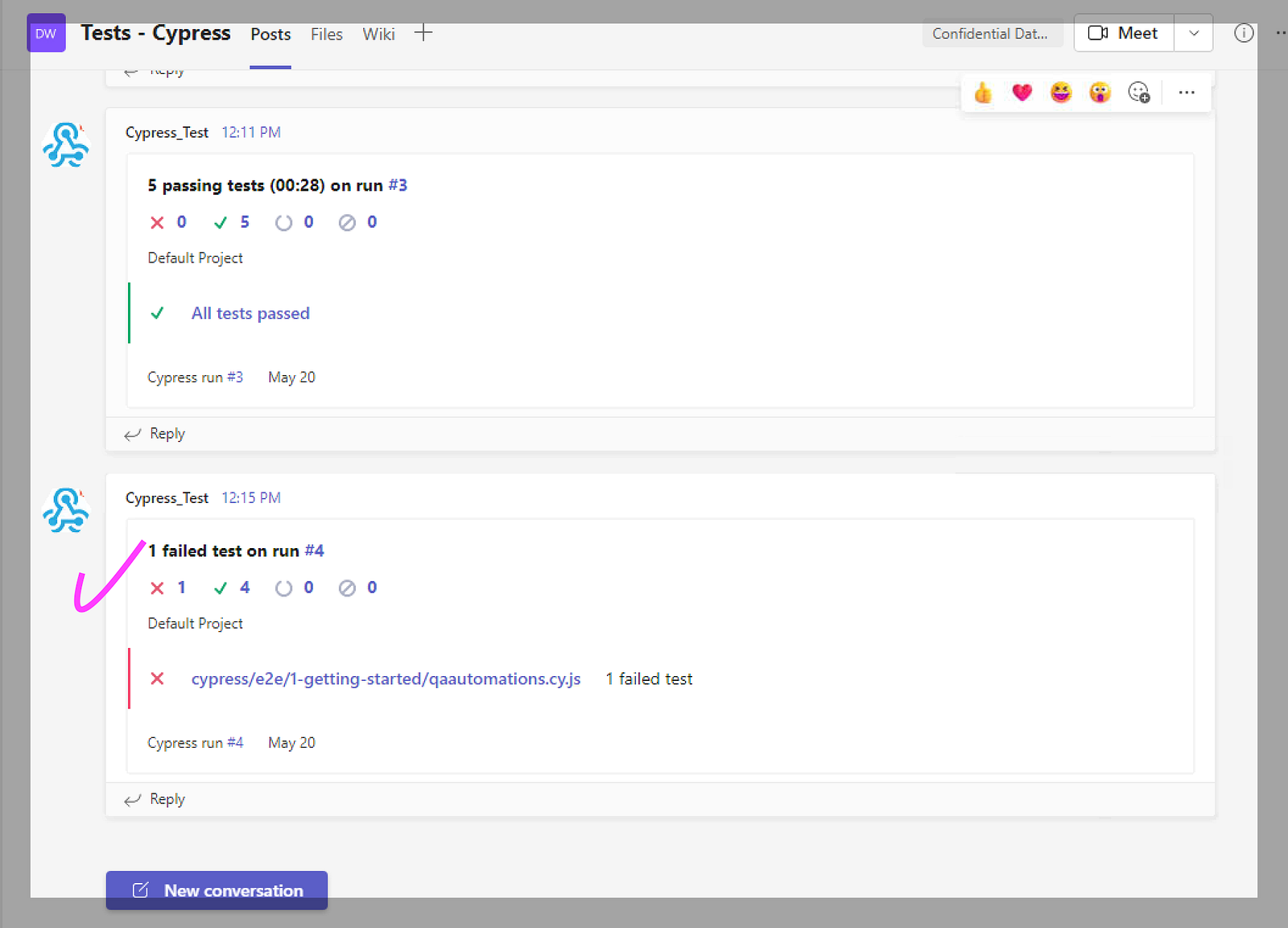Click red X icon beside qaautomations.cy.js
This screenshot has height=928, width=1288.
click(x=158, y=678)
